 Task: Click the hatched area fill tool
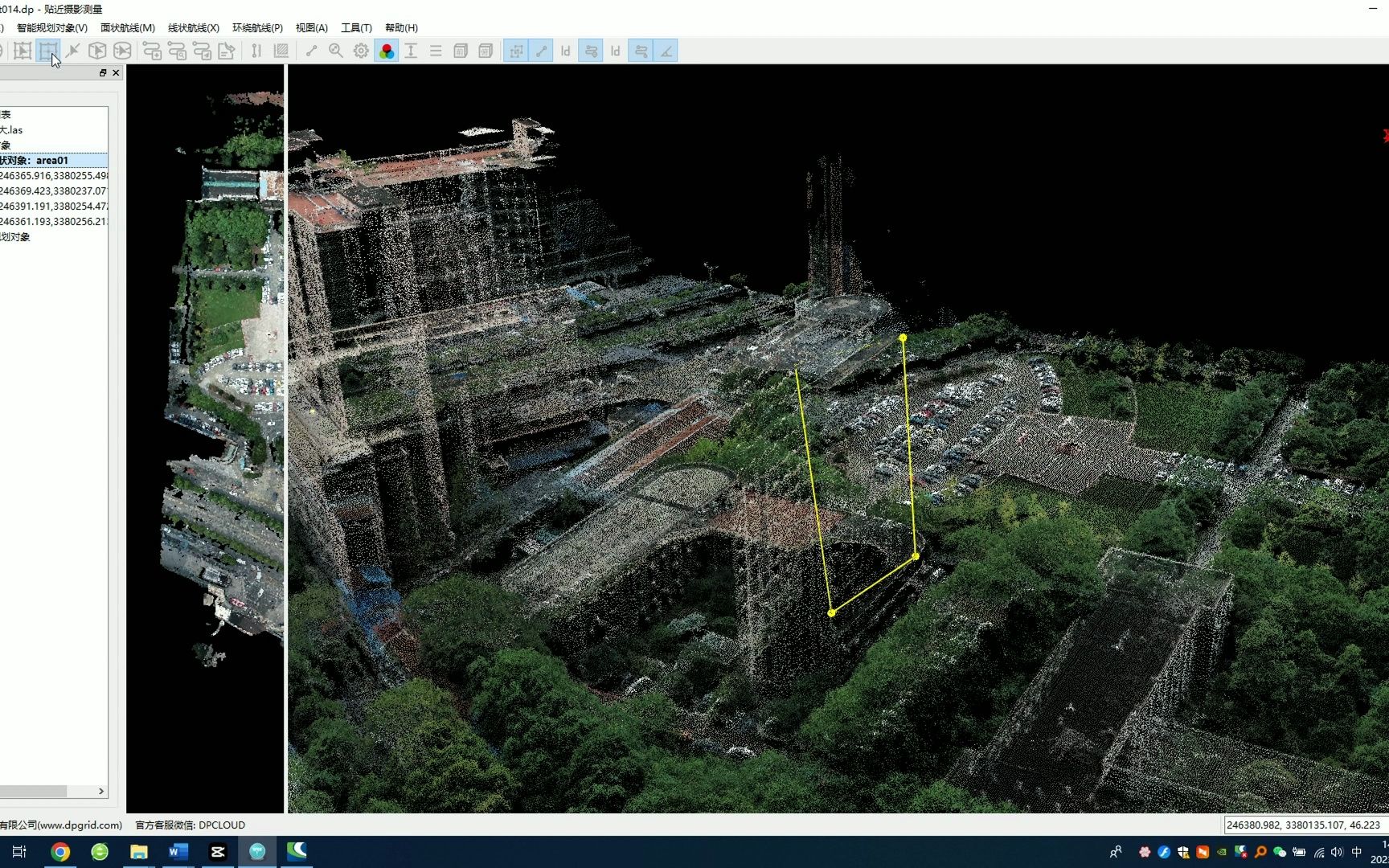coord(281,51)
